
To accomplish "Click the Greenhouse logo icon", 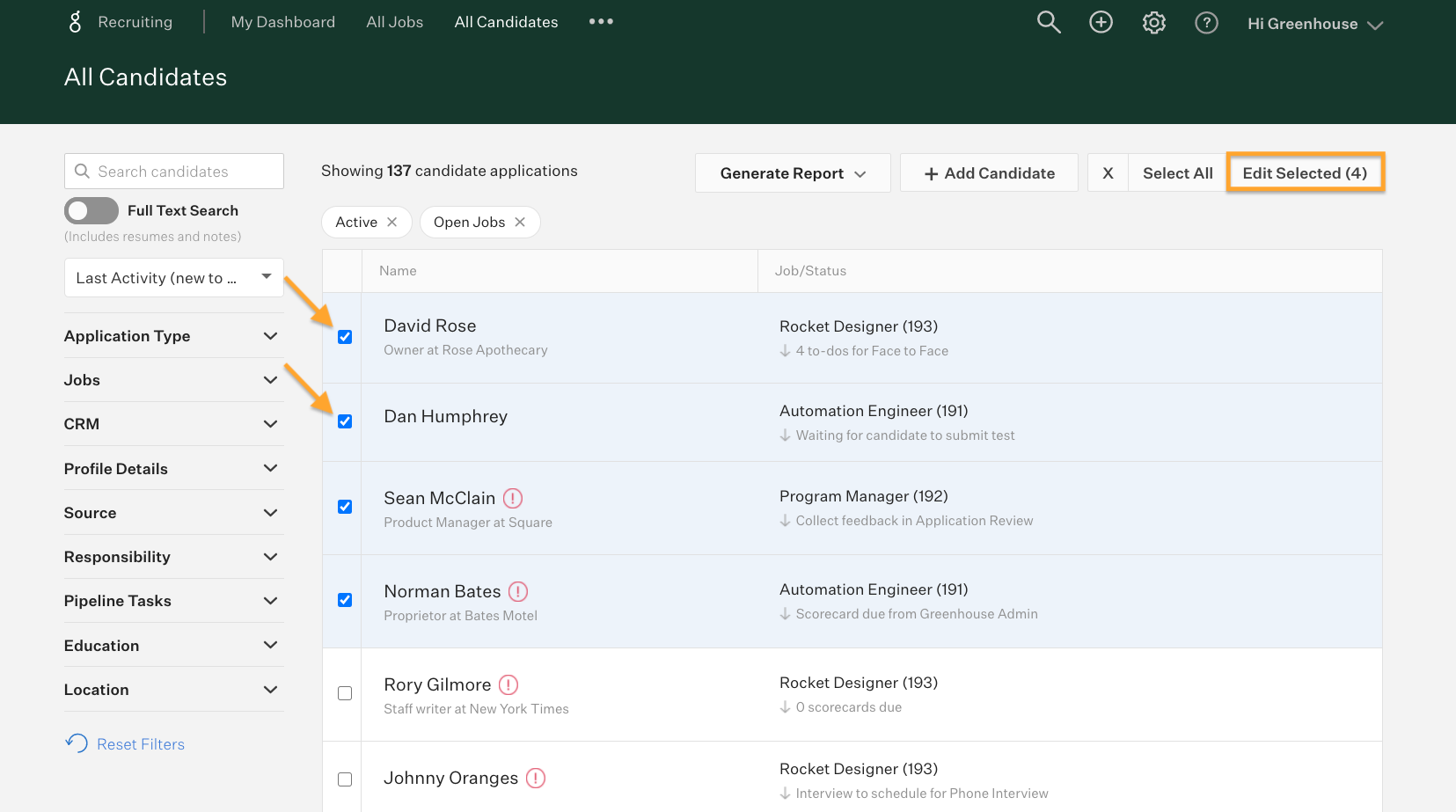I will tap(75, 22).
